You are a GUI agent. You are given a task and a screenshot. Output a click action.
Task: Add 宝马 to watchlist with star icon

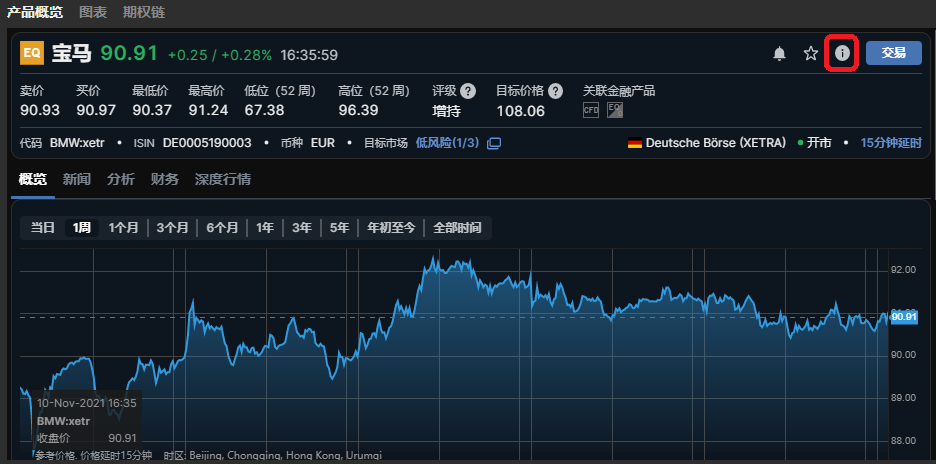810,53
